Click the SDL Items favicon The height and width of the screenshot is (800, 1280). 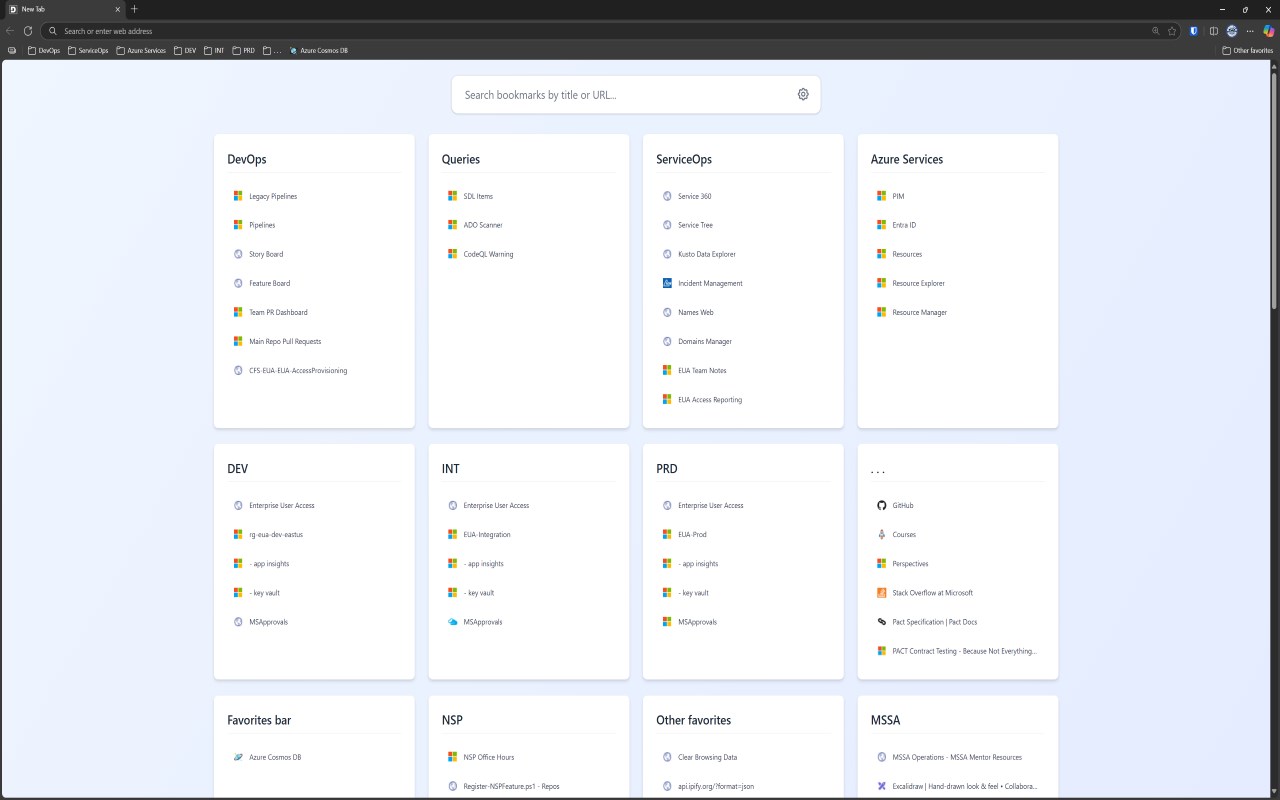(x=453, y=196)
